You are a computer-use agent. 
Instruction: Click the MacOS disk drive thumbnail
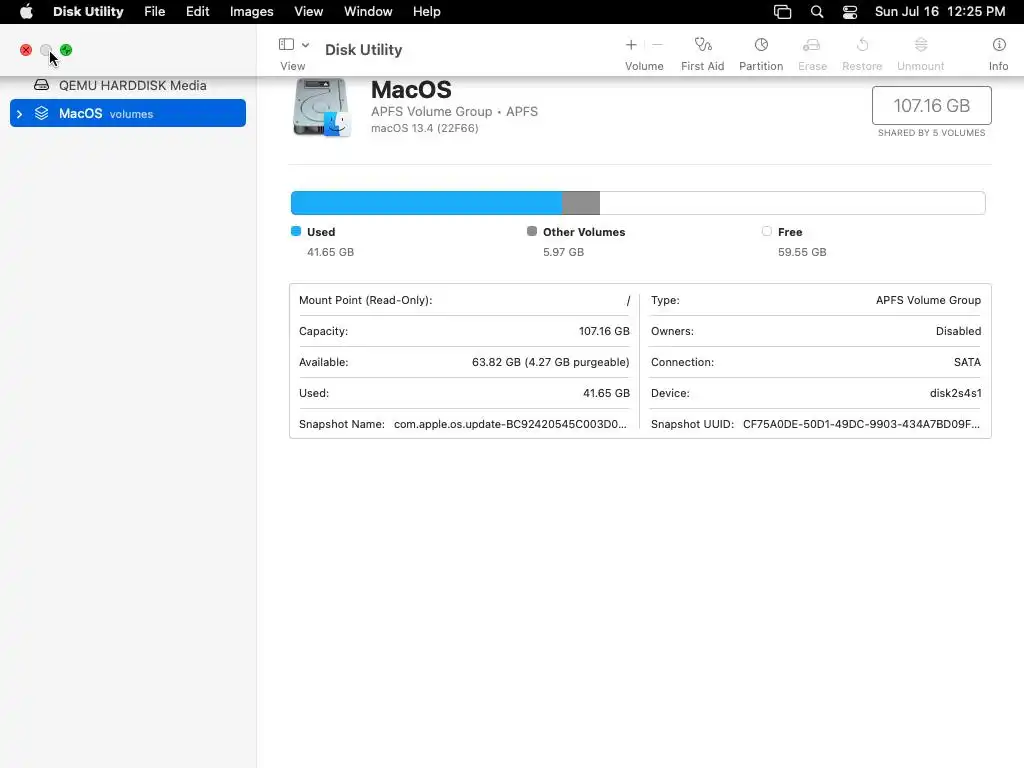(321, 107)
